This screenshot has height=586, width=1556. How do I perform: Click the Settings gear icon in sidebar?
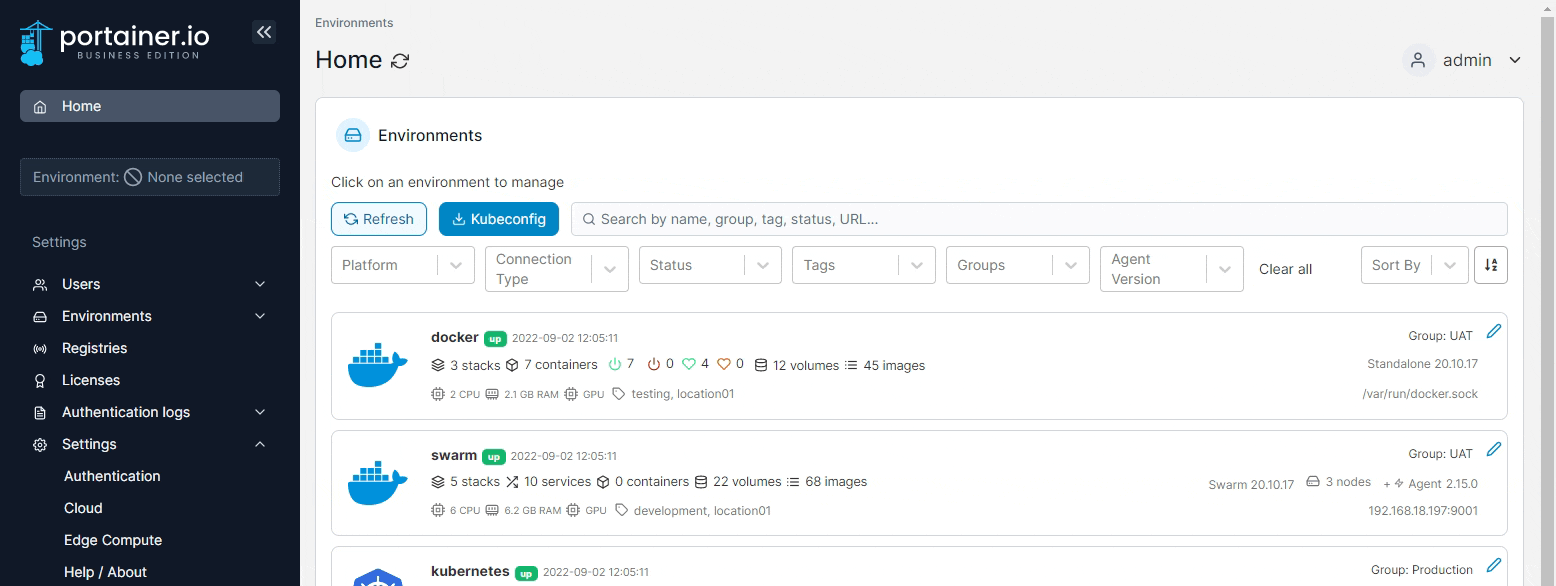(x=40, y=445)
